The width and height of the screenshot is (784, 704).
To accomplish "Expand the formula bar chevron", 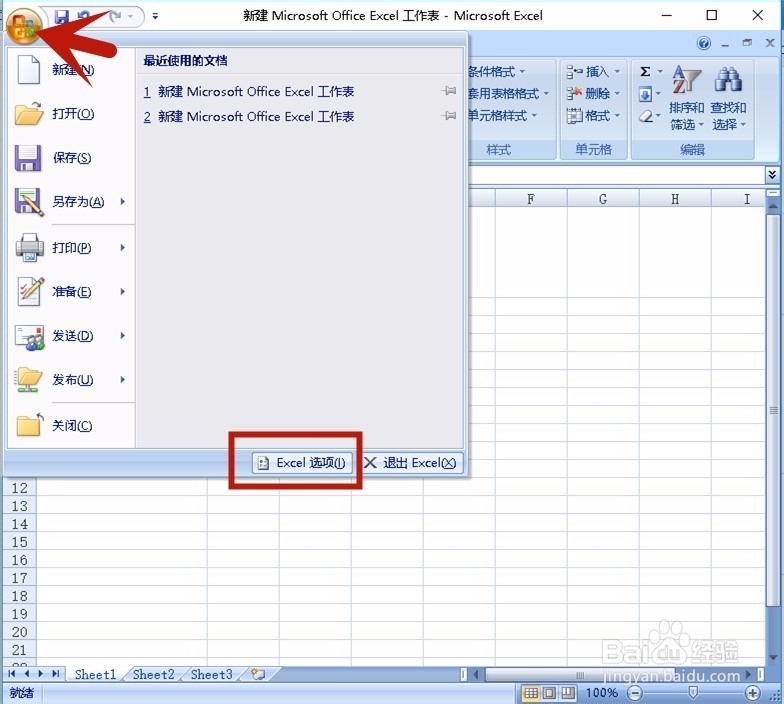I will 772,174.
